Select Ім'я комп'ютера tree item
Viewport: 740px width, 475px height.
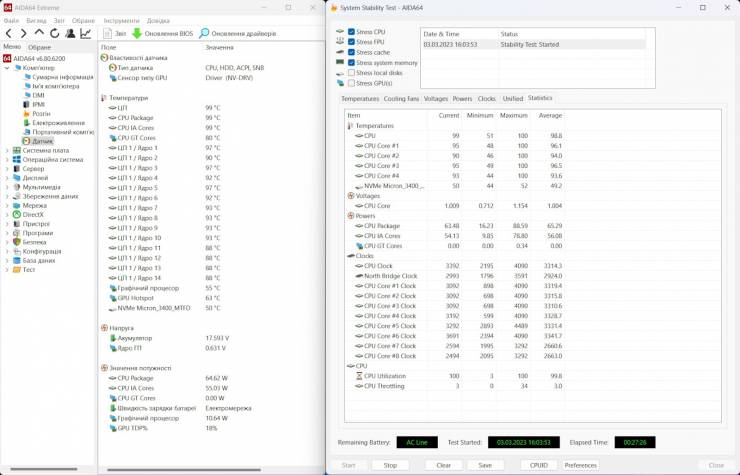[56, 86]
